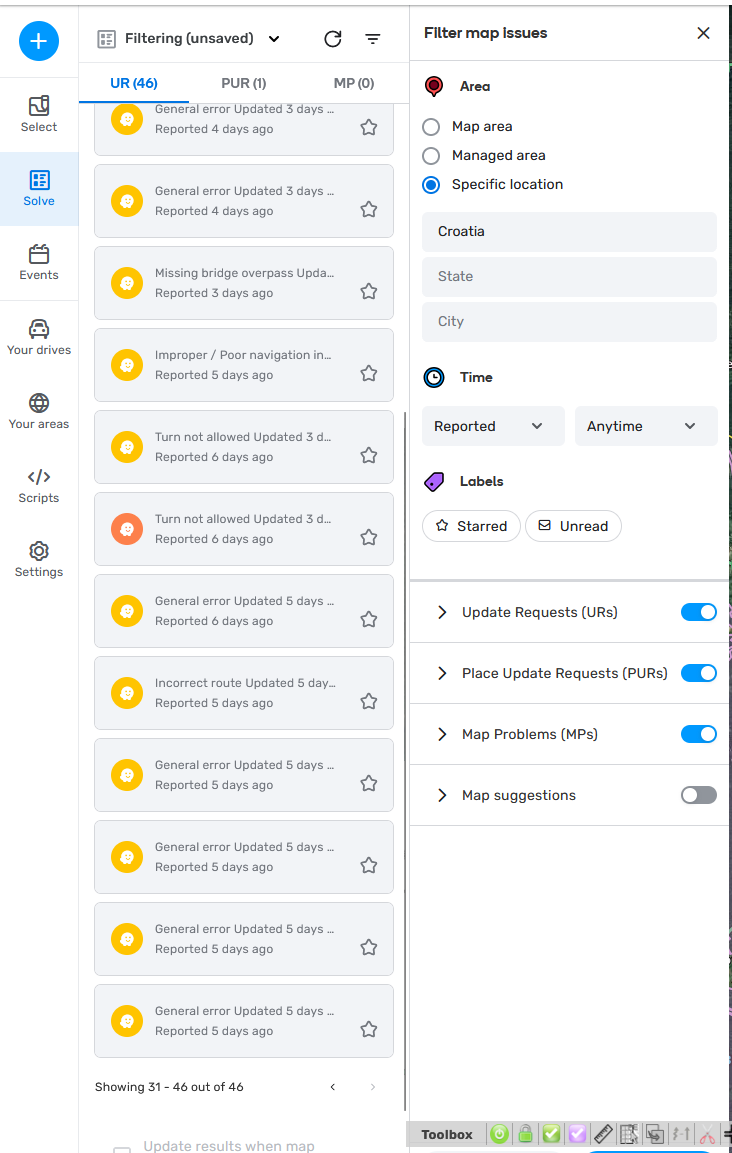732x1153 pixels.
Task: Click the refresh results icon
Action: [x=333, y=39]
